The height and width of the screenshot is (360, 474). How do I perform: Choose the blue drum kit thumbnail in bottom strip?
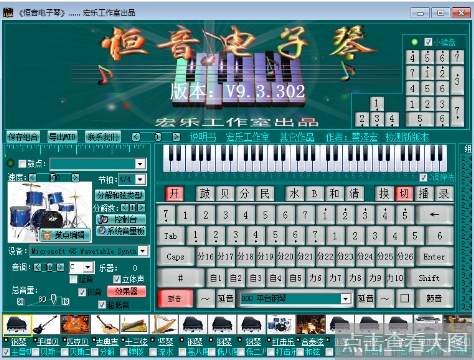tap(281, 325)
